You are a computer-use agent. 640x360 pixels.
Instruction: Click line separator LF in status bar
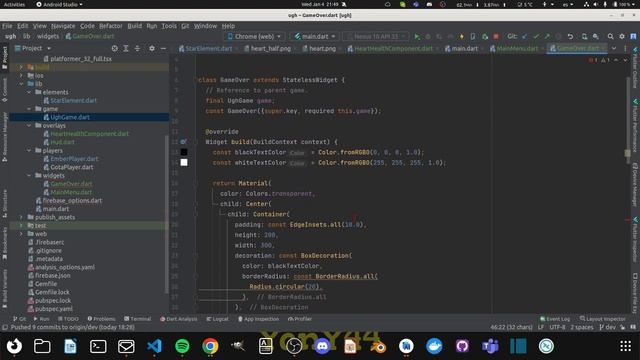pos(541,327)
